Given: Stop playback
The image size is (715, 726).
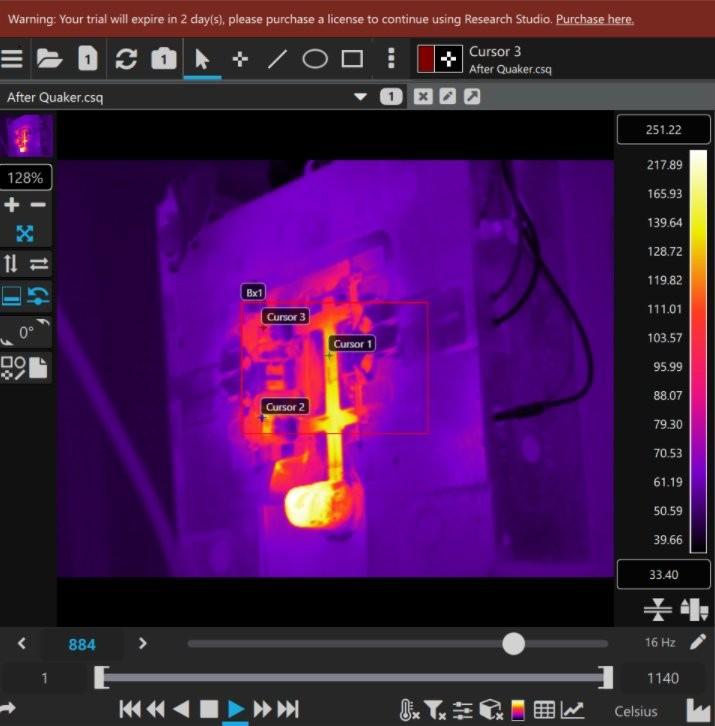Looking at the screenshot, I should pos(209,709).
